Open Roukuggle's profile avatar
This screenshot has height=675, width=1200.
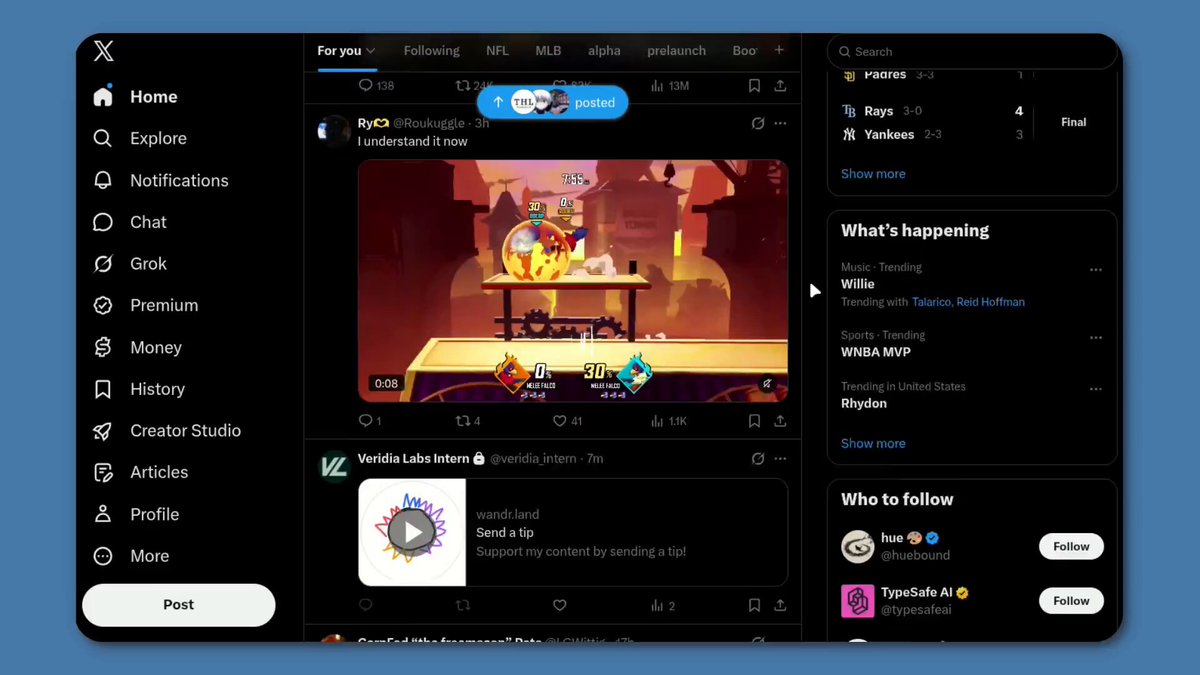[334, 130]
